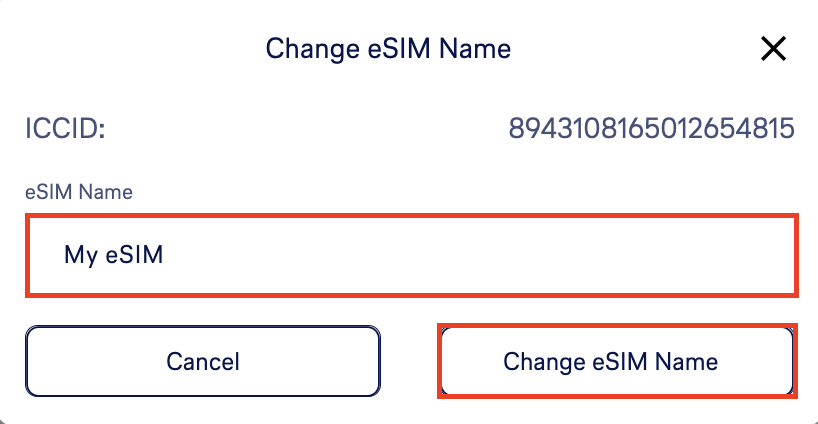Close the Change eSIM Name dialog
The width and height of the screenshot is (818, 424).
pos(773,48)
